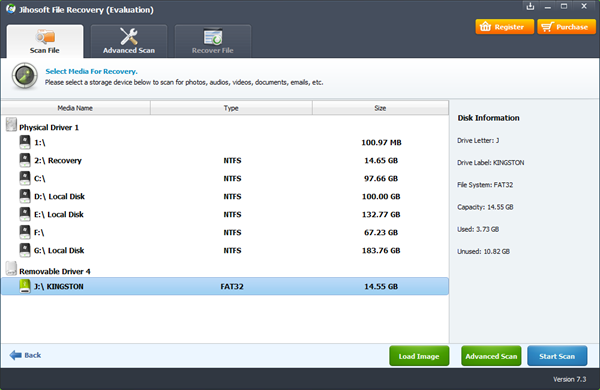
Task: Click the Drive Label: KINGSTON info text
Action: point(491,163)
